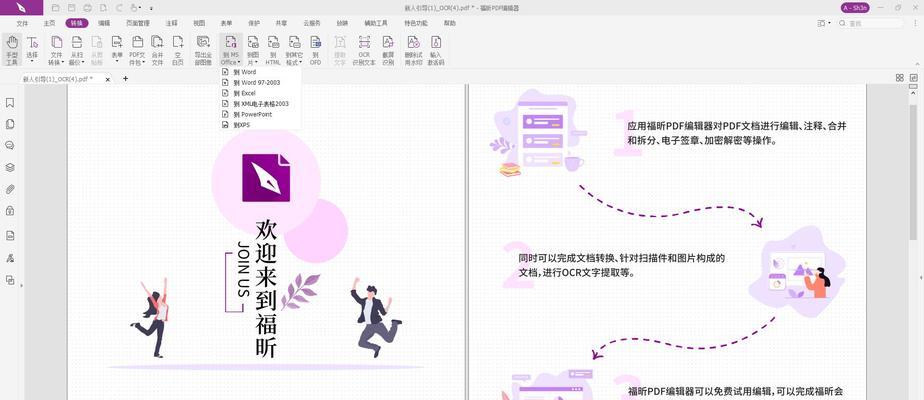The height and width of the screenshot is (400, 924).
Task: Click the signature pen icon in left sidebar
Action: click(x=10, y=258)
